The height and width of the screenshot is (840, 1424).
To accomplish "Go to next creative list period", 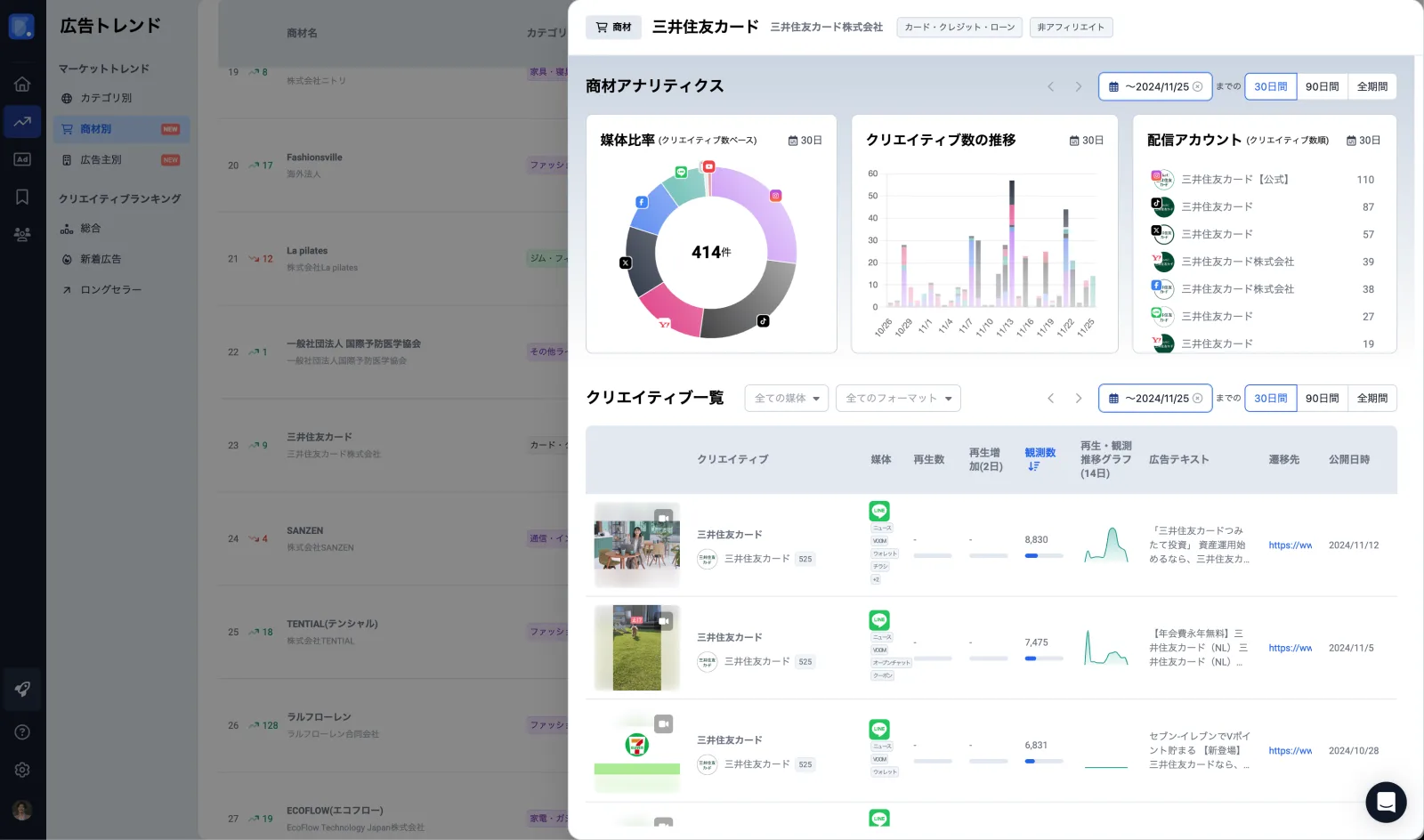I will coord(1078,398).
